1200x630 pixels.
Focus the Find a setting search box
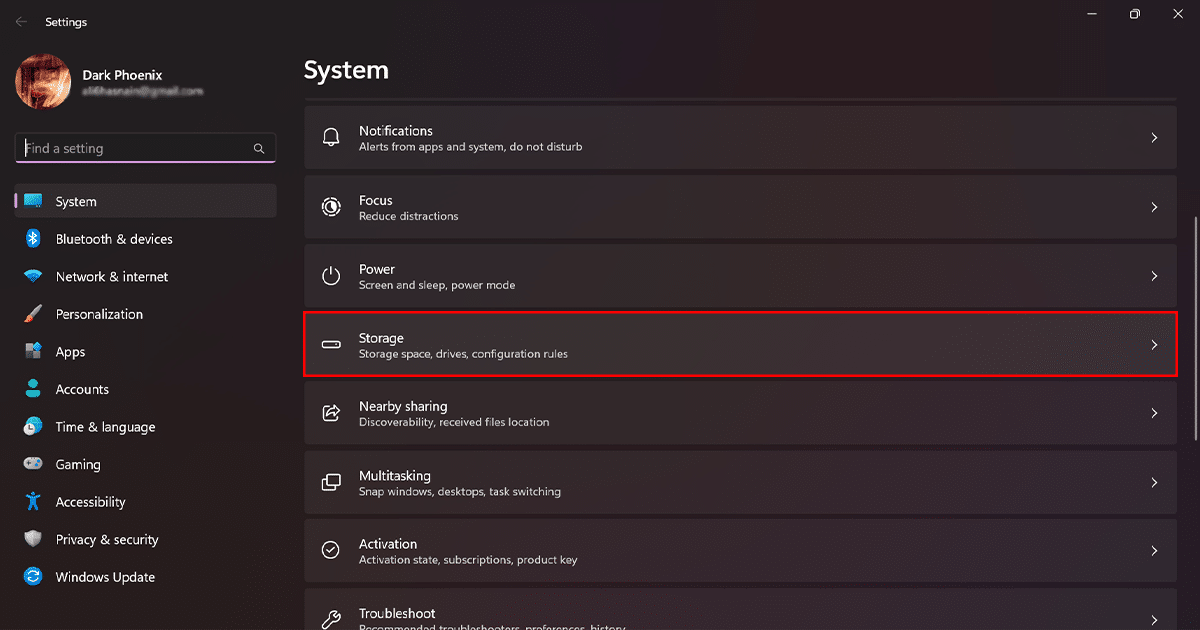pyautogui.click(x=135, y=149)
